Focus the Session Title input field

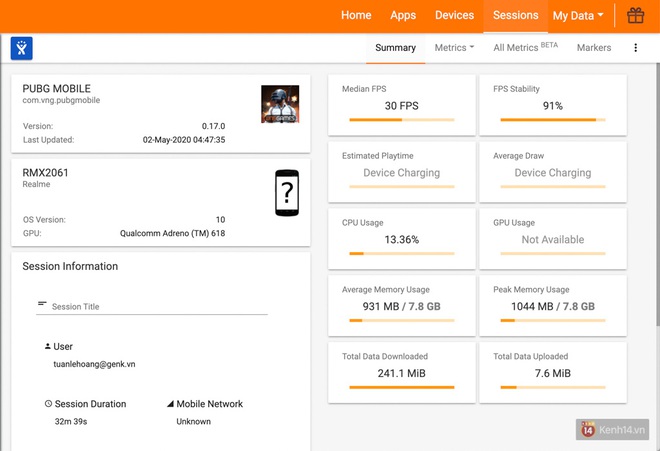(x=152, y=307)
